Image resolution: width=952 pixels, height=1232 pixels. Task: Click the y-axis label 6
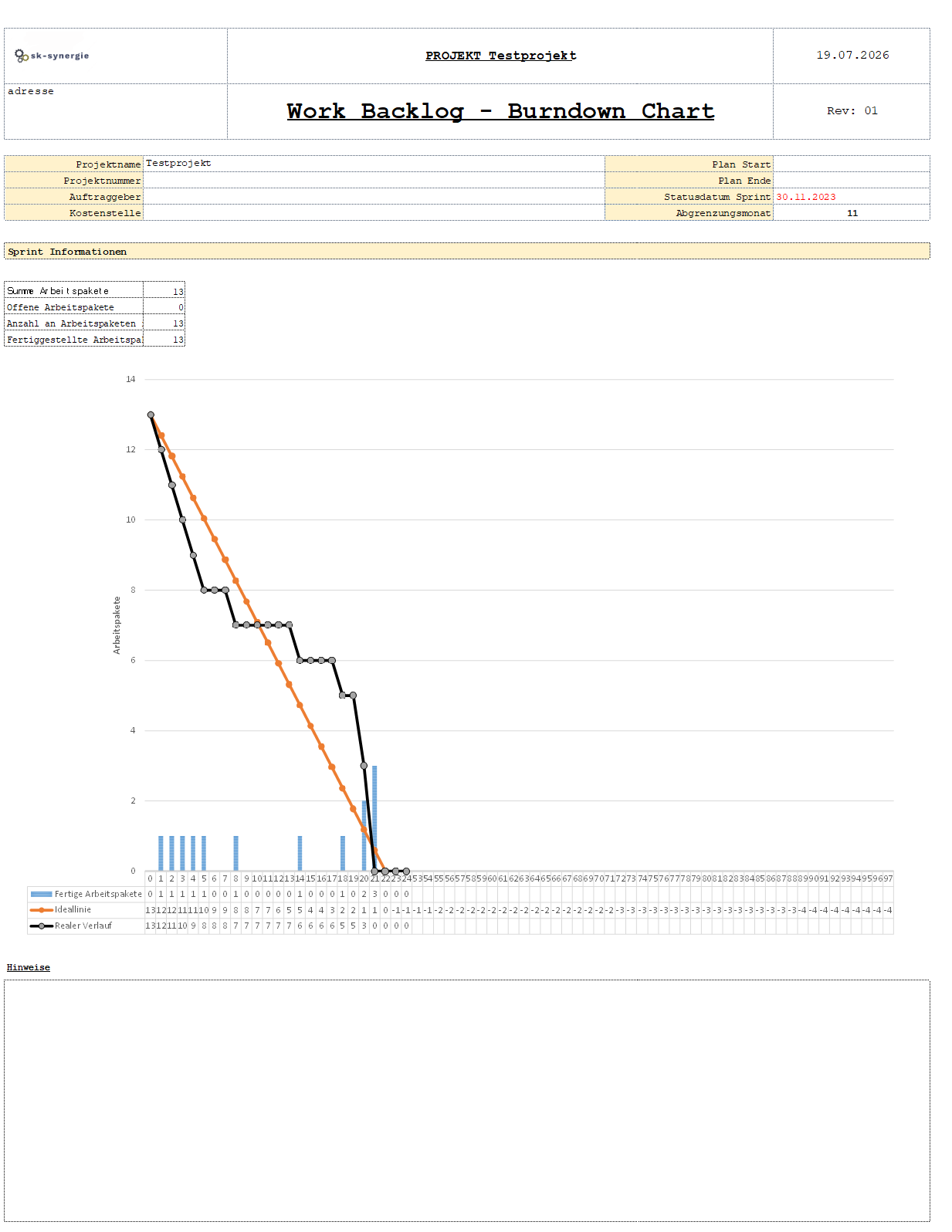click(133, 660)
